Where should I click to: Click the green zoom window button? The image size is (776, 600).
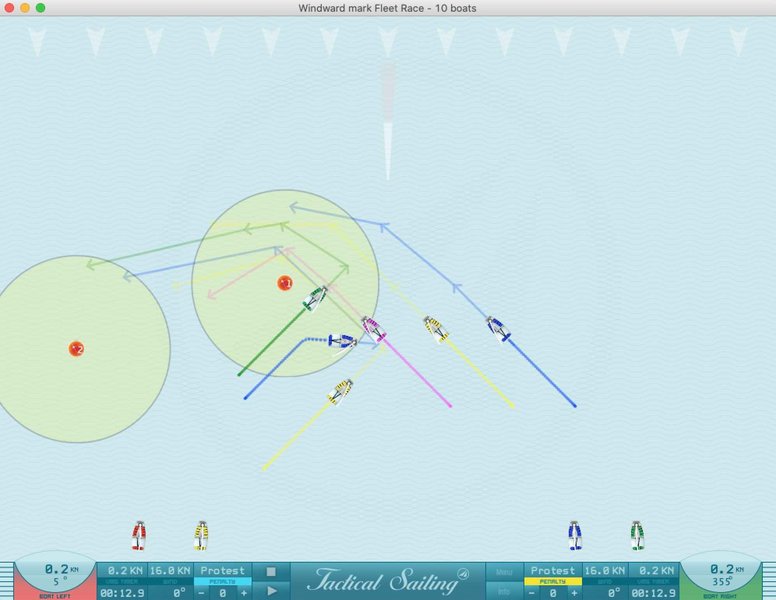tap(41, 8)
